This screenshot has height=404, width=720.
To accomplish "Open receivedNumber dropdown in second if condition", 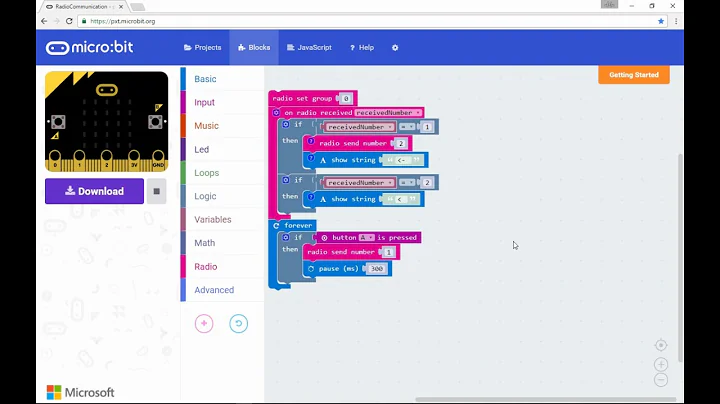I will [360, 183].
